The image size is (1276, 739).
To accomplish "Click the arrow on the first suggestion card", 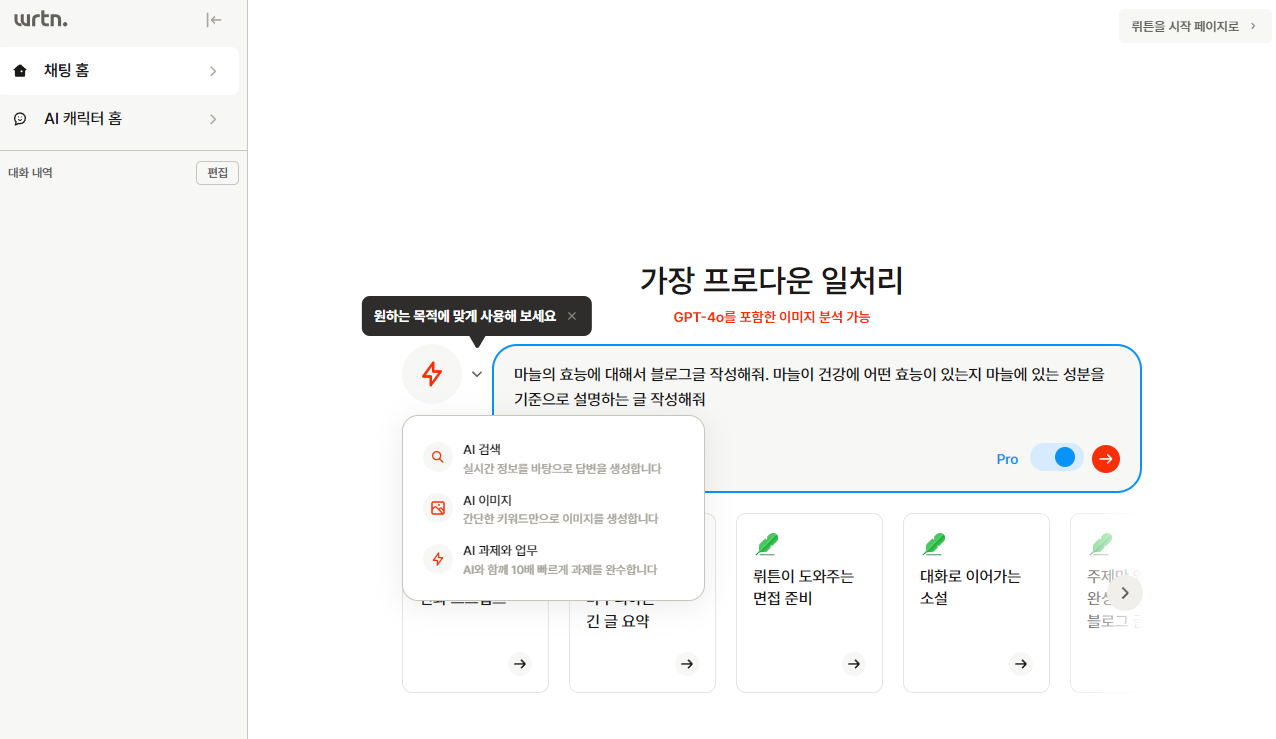I will pyautogui.click(x=519, y=663).
